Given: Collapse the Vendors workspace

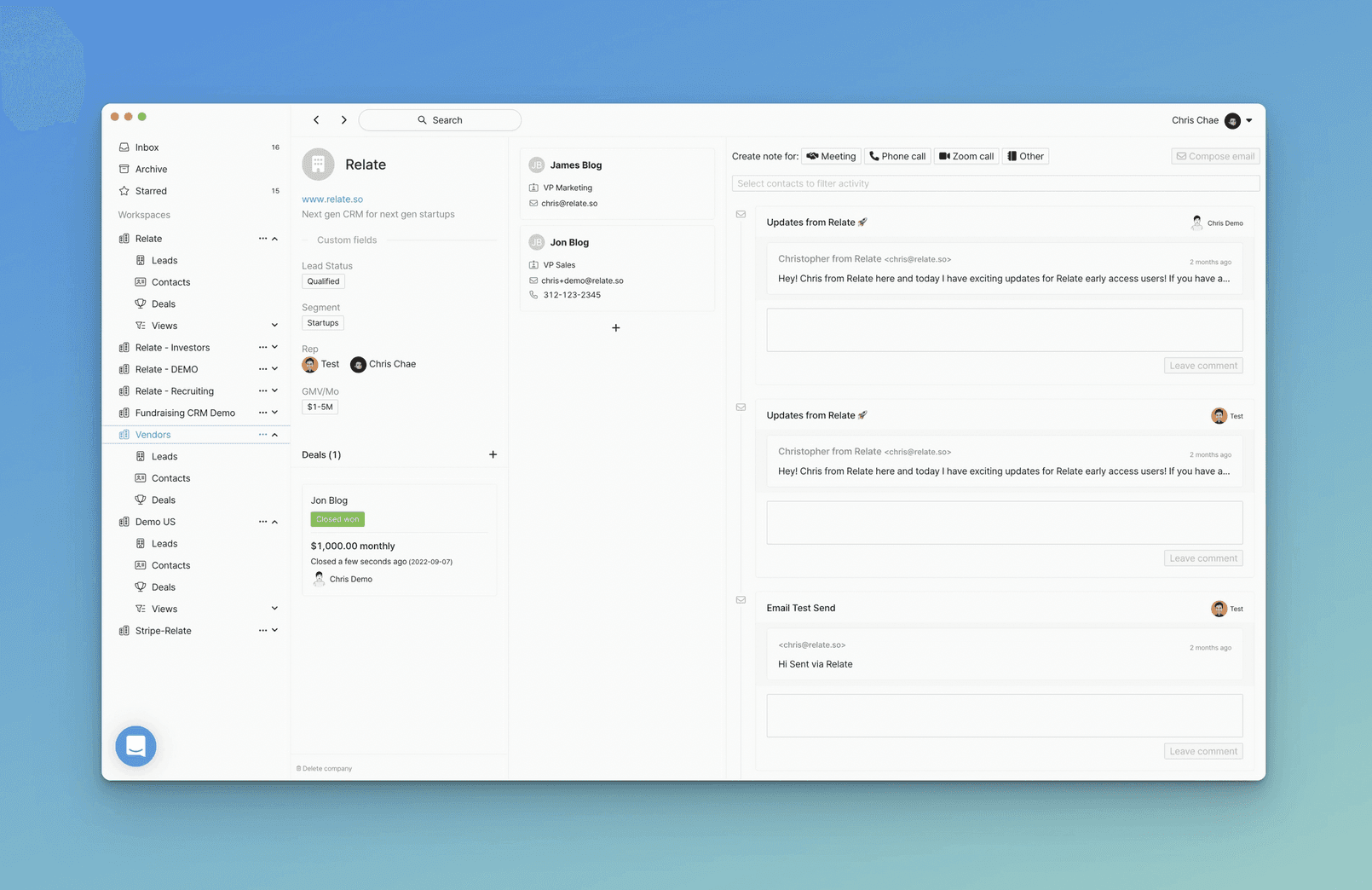Looking at the screenshot, I should tap(274, 435).
